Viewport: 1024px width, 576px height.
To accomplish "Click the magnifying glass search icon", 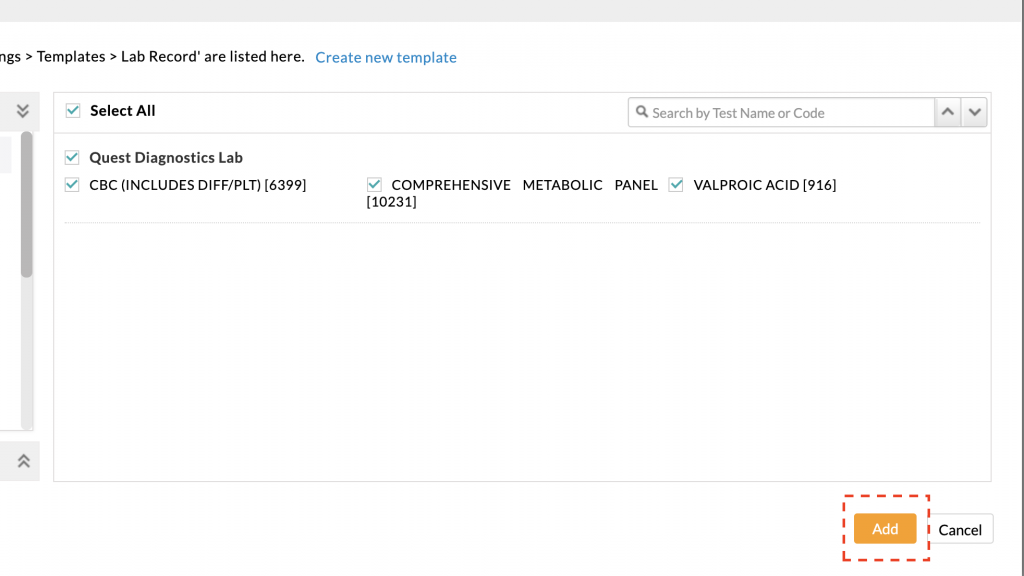I will pyautogui.click(x=642, y=113).
